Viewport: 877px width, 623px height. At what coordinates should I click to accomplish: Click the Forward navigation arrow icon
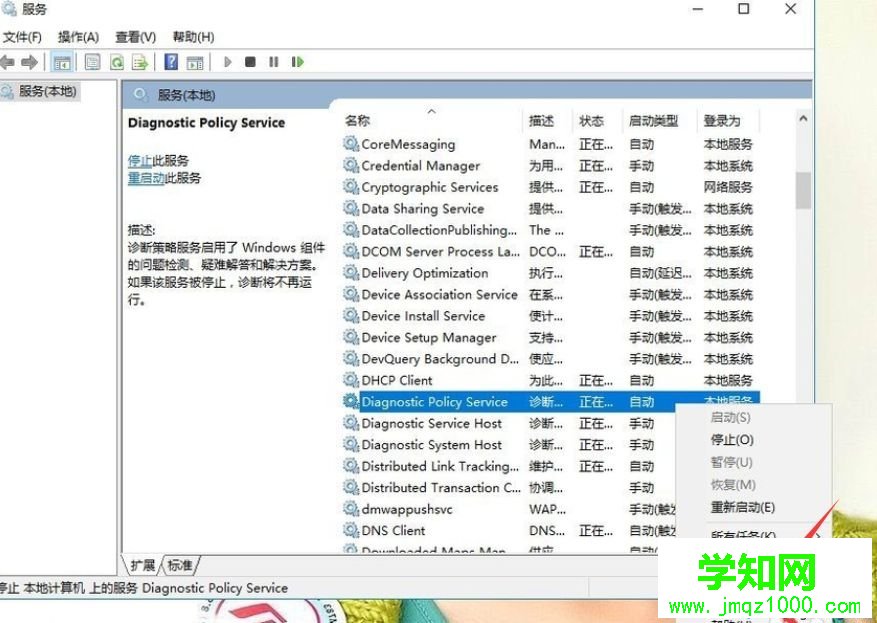coord(30,61)
